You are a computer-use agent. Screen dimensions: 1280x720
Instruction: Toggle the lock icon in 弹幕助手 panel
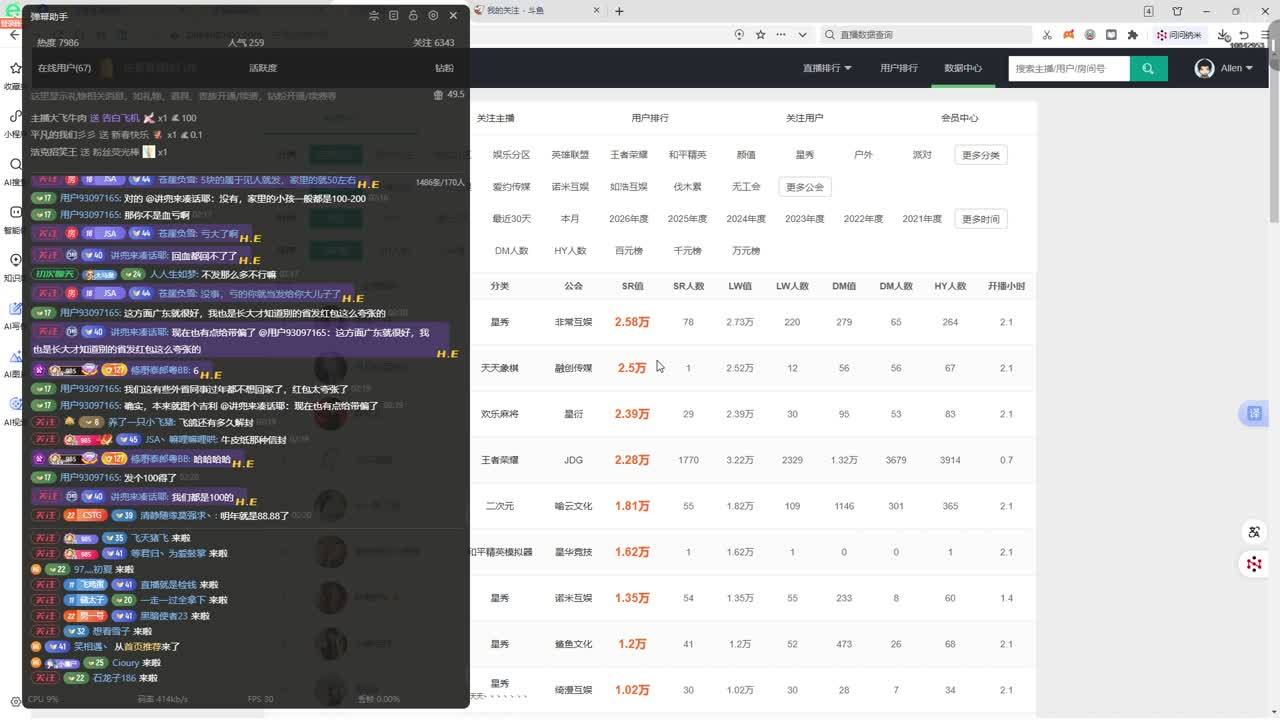pos(413,16)
